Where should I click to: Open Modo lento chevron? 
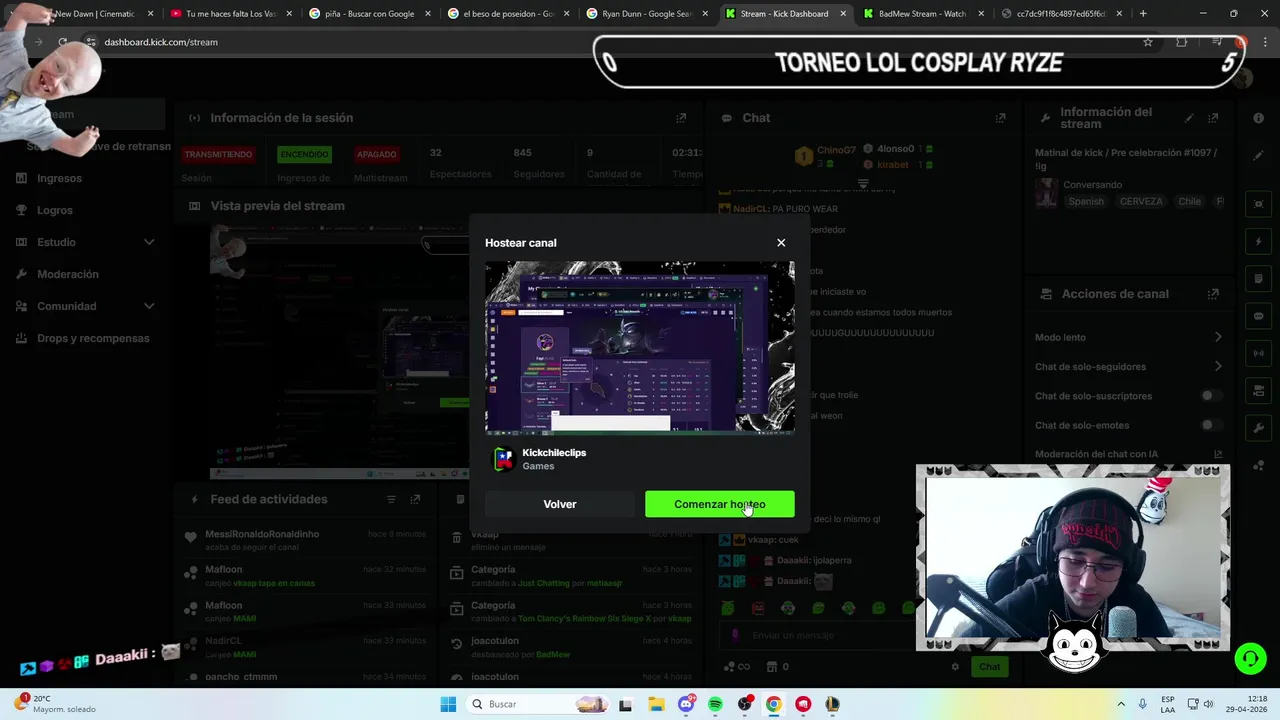click(x=1218, y=337)
